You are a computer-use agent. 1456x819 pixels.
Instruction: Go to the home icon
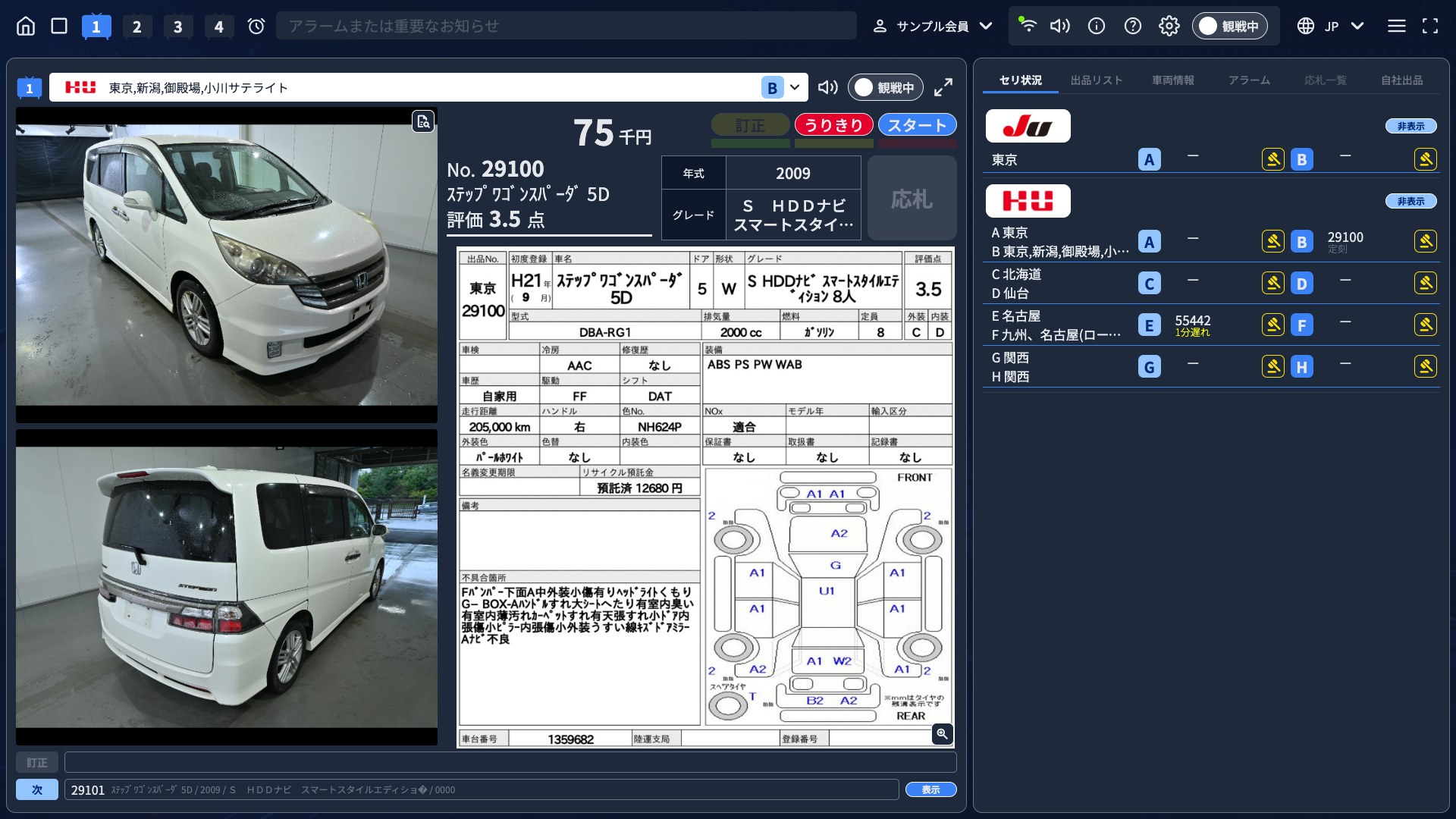[x=26, y=27]
